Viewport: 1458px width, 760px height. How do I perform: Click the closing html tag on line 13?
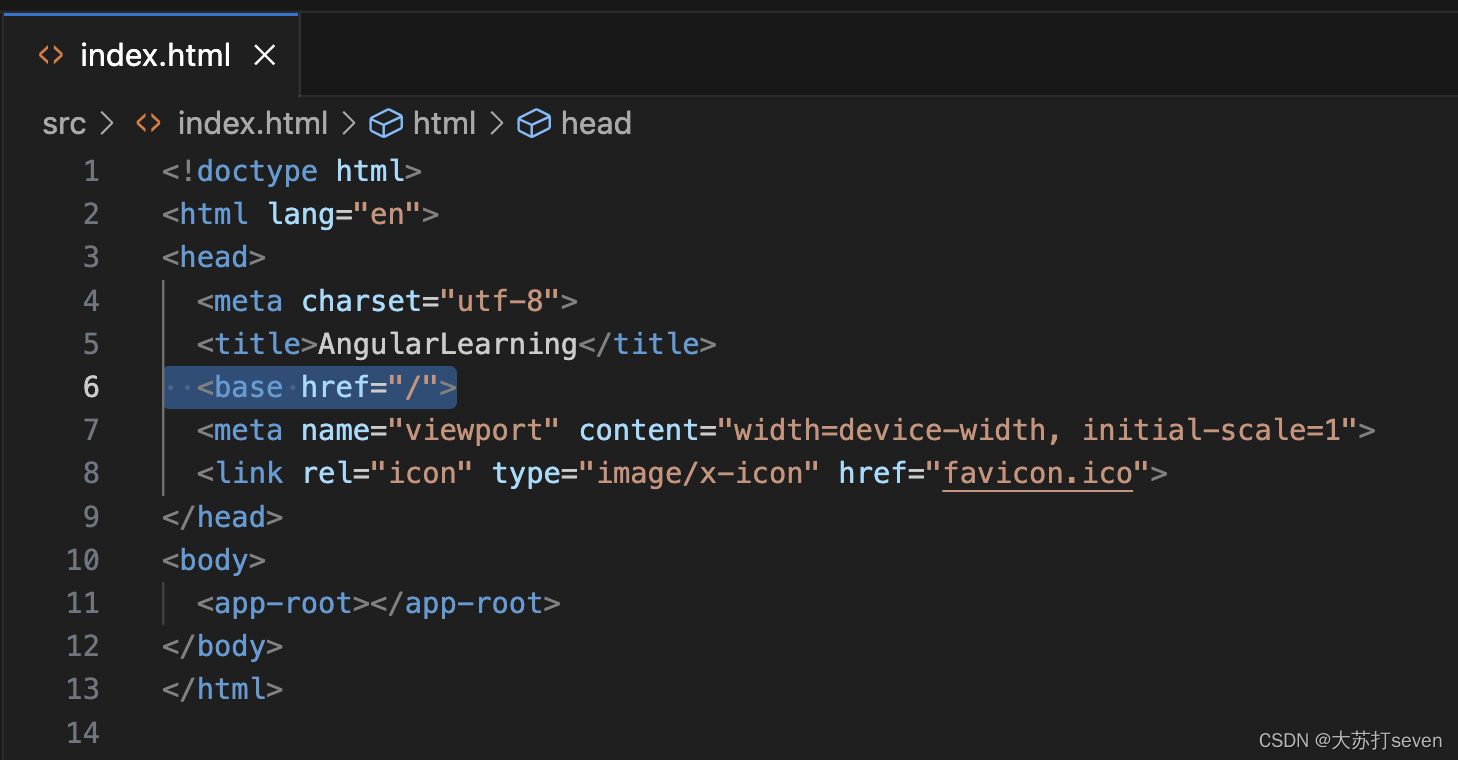tap(222, 689)
